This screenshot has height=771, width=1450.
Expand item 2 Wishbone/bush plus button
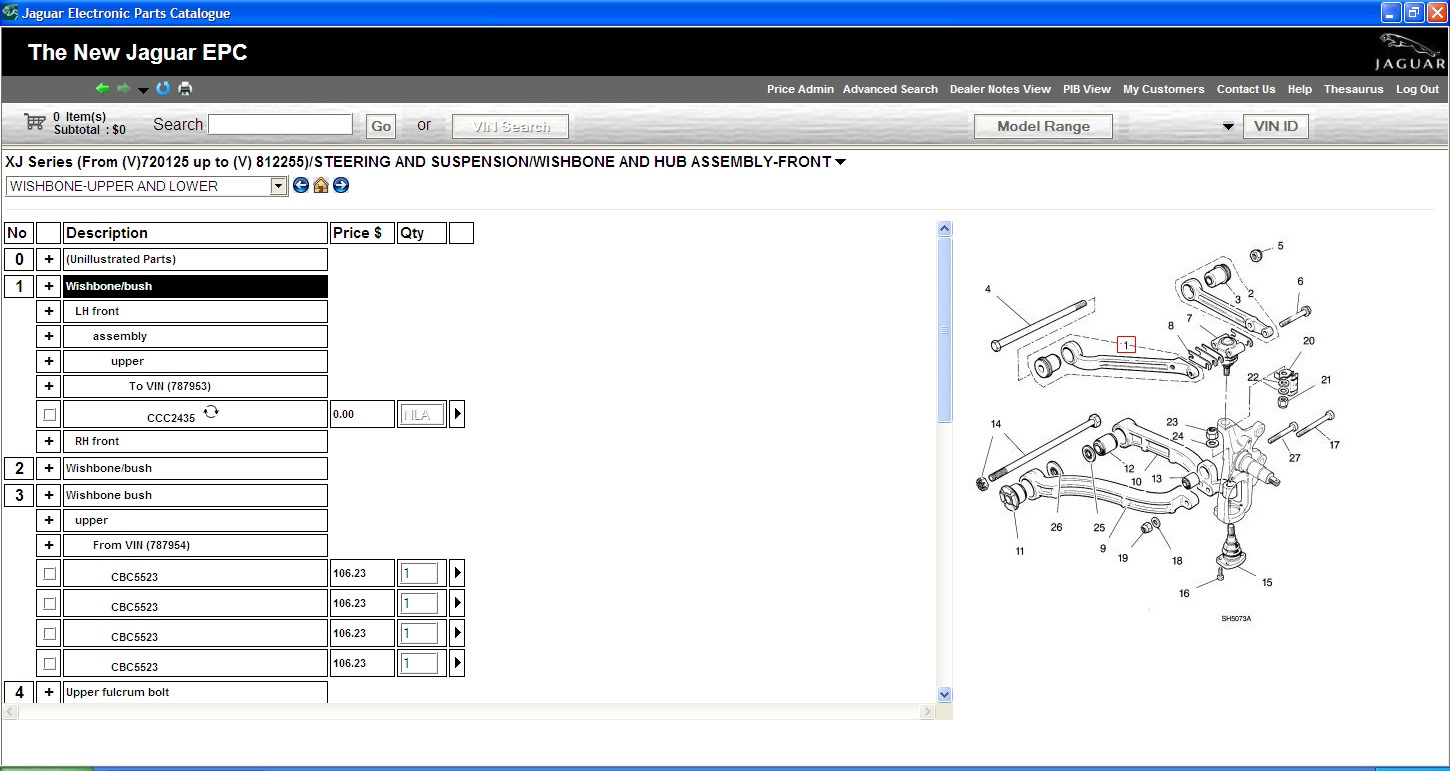pos(49,468)
